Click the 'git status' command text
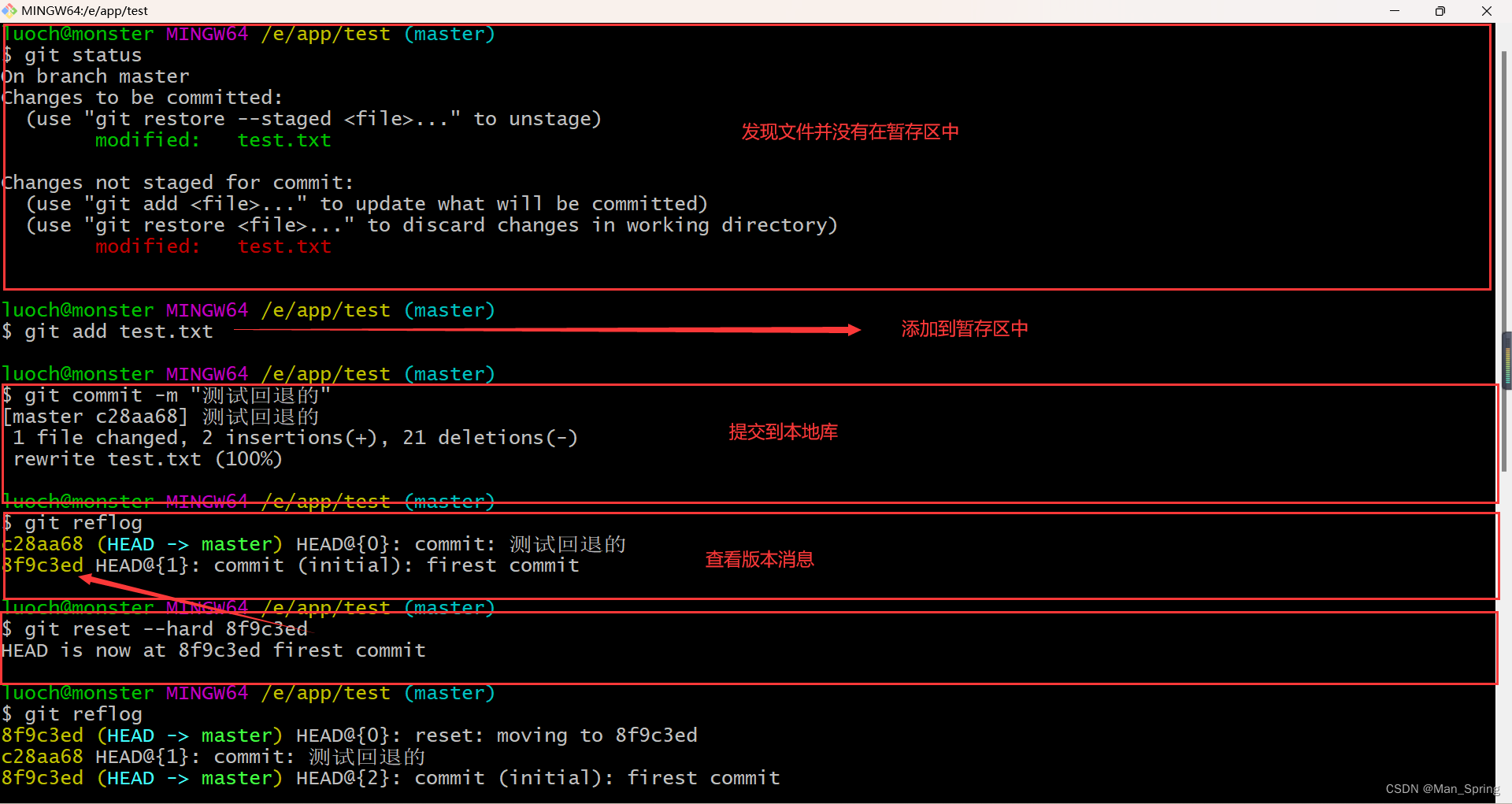Viewport: 1512px width, 804px height. click(x=83, y=55)
